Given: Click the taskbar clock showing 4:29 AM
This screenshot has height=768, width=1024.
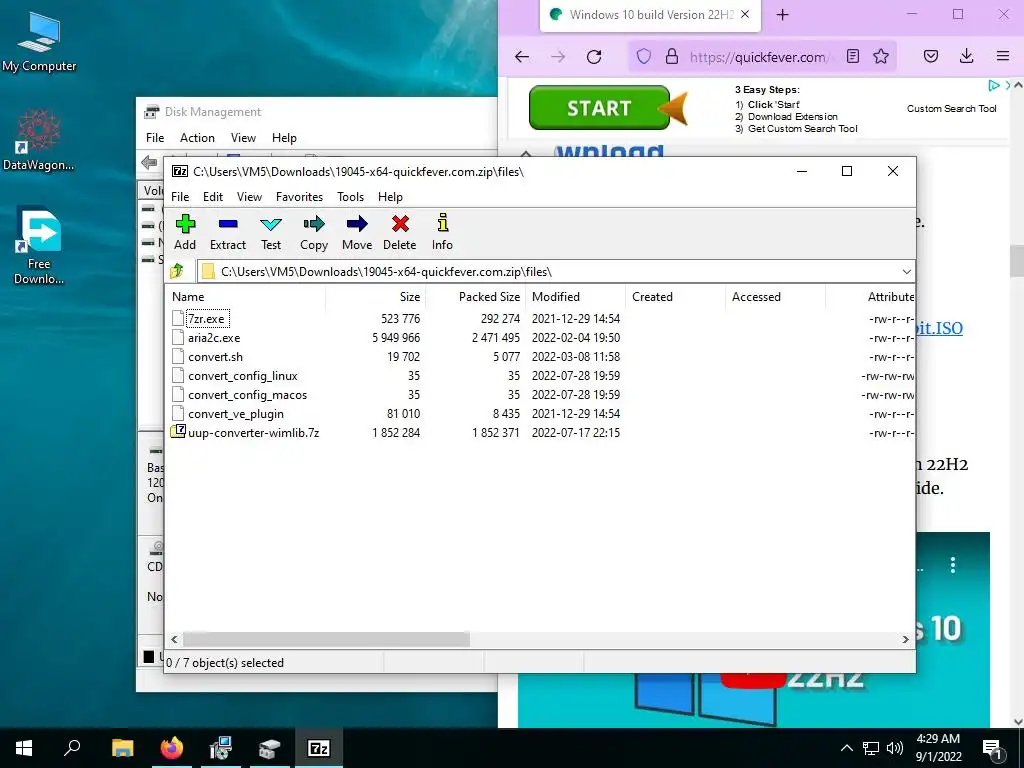Looking at the screenshot, I should point(938,748).
